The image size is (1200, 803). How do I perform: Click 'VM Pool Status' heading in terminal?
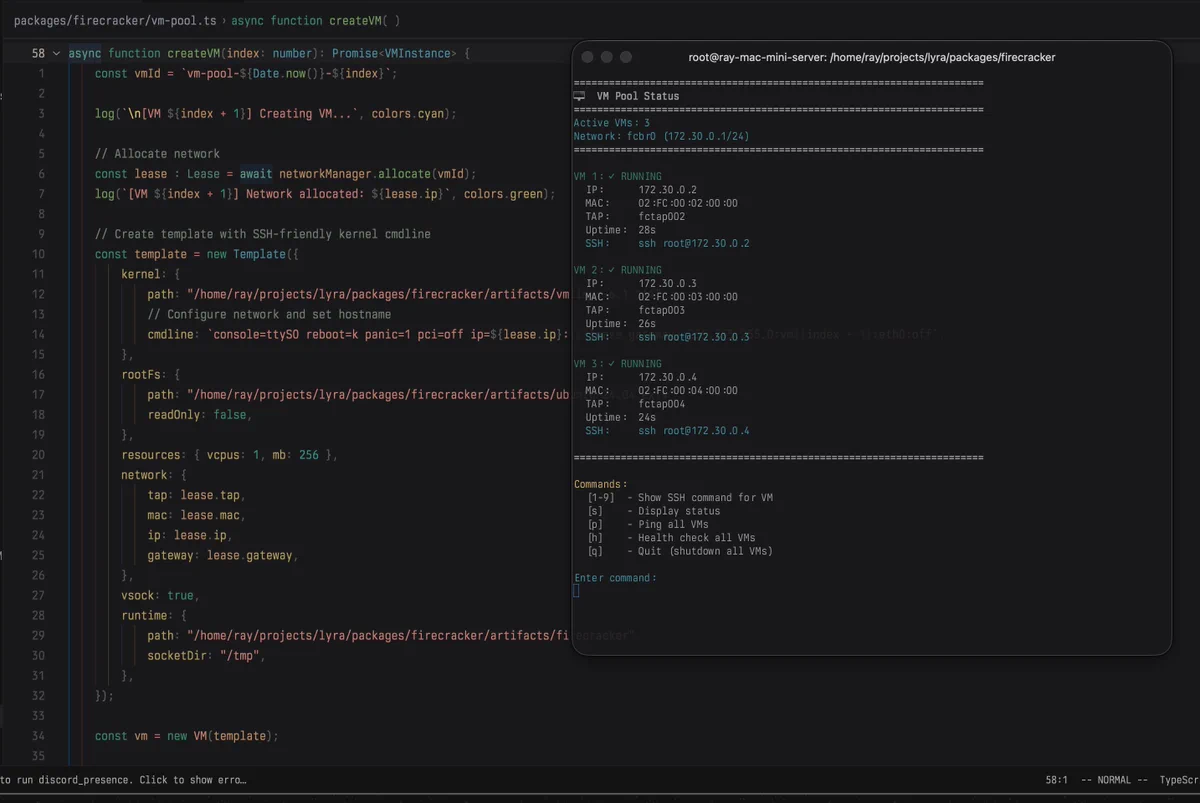[637, 97]
